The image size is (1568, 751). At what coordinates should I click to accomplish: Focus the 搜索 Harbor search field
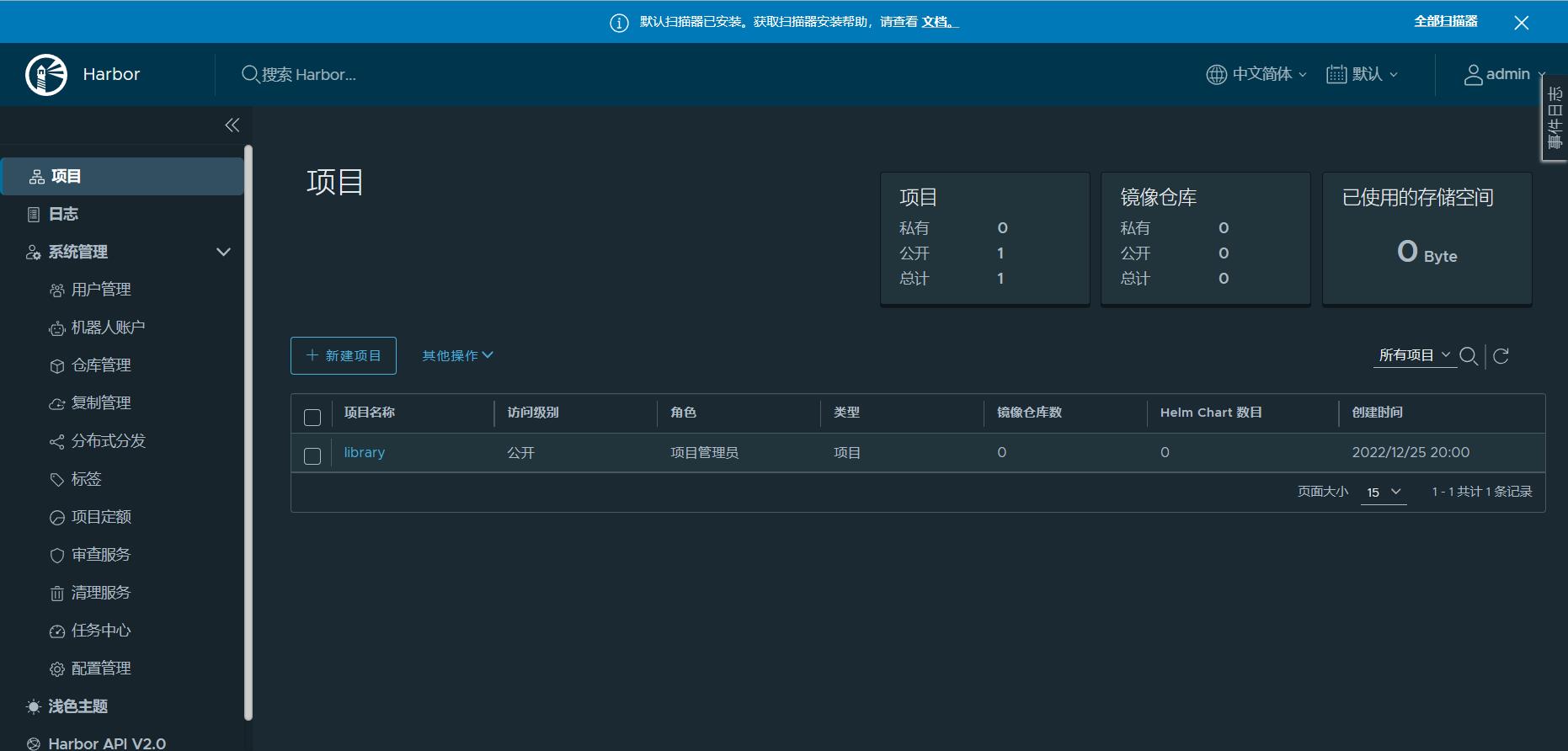309,74
